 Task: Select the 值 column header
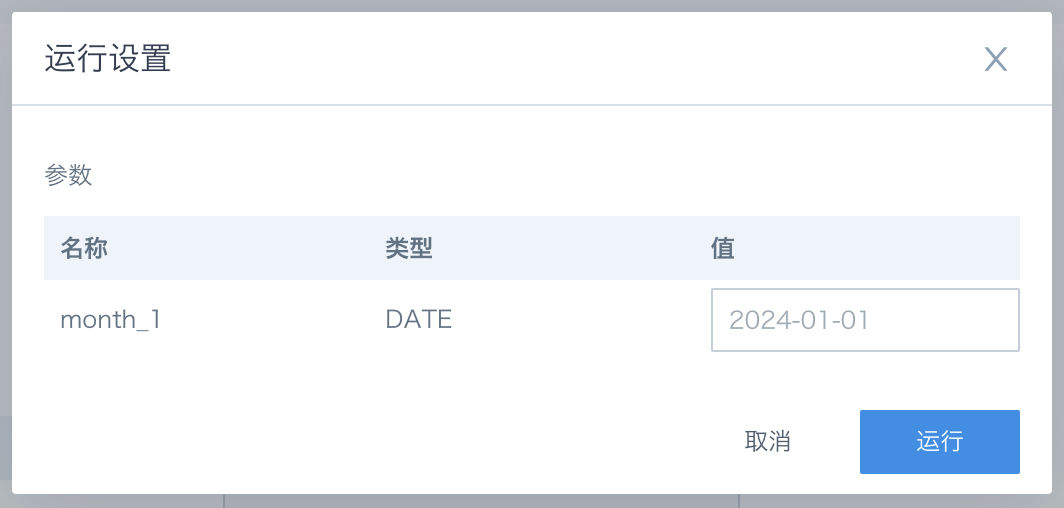pyautogui.click(x=723, y=249)
